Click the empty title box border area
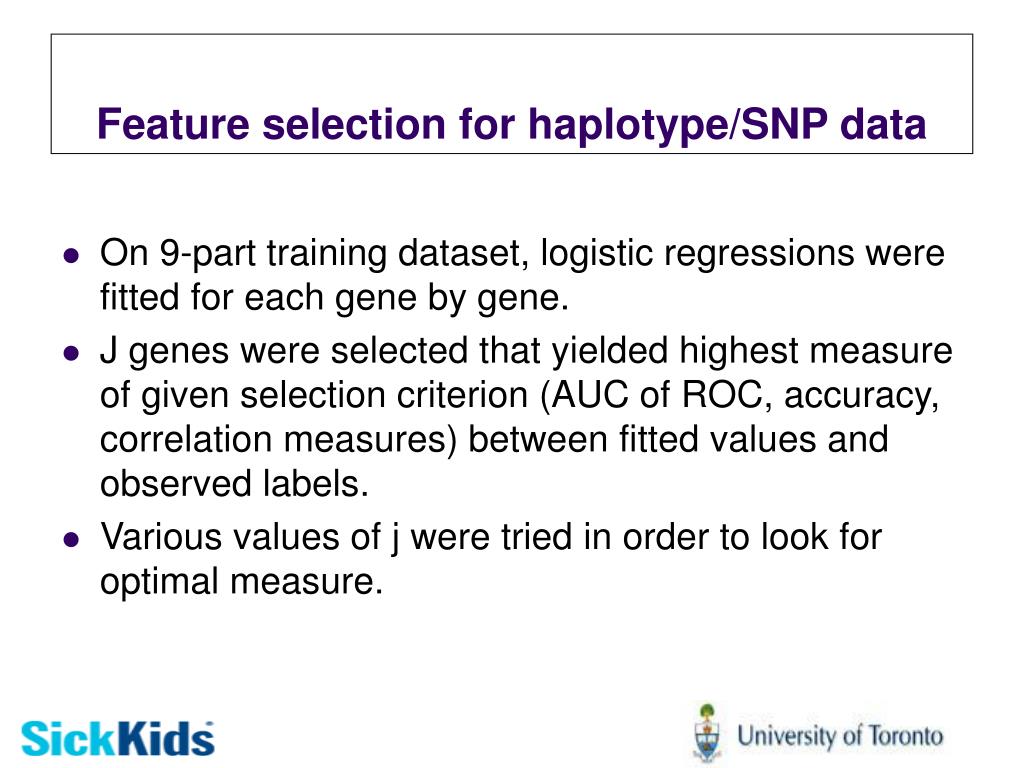 point(511,65)
